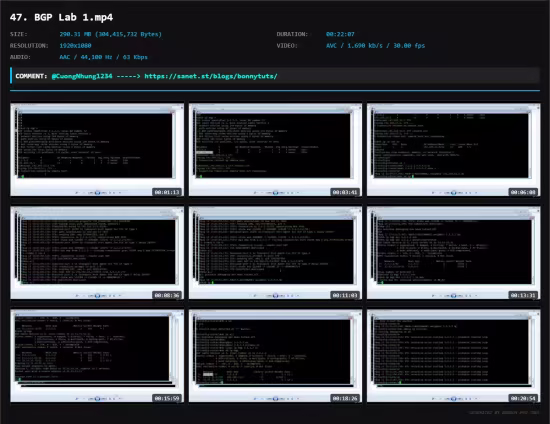Image resolution: width=550 pixels, height=424 pixels.
Task: Click the sanet.st/blogs/bonnytuts URL in the comment
Action: click(211, 76)
